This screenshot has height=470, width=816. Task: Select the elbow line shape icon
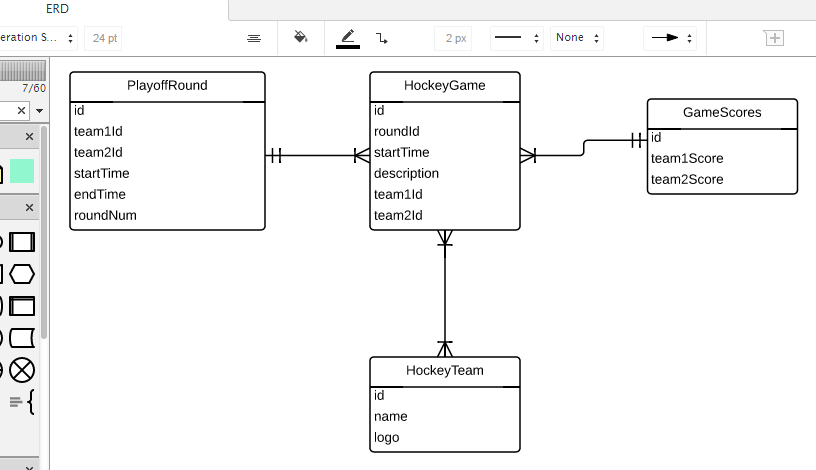[382, 38]
